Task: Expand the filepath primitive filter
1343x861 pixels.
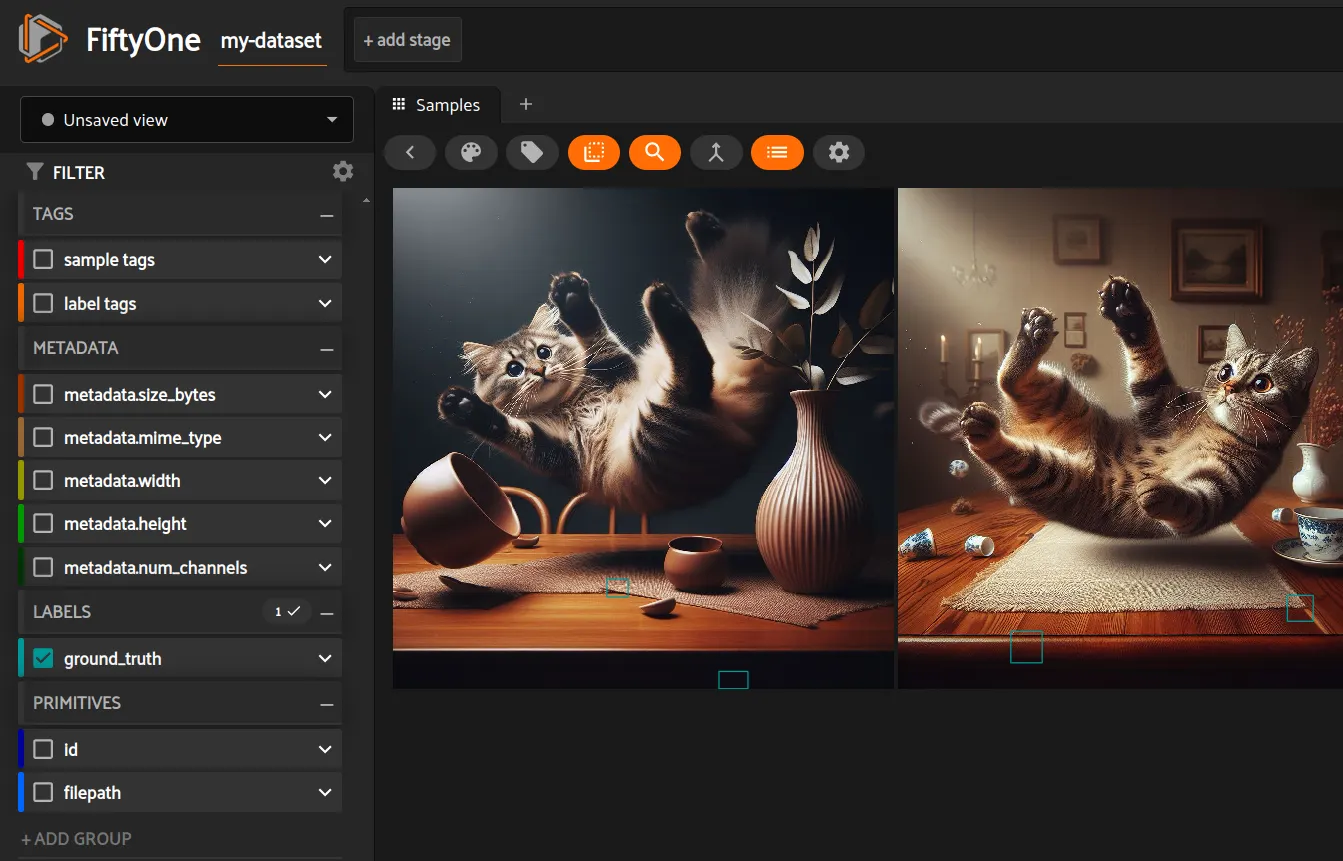Action: [x=323, y=792]
